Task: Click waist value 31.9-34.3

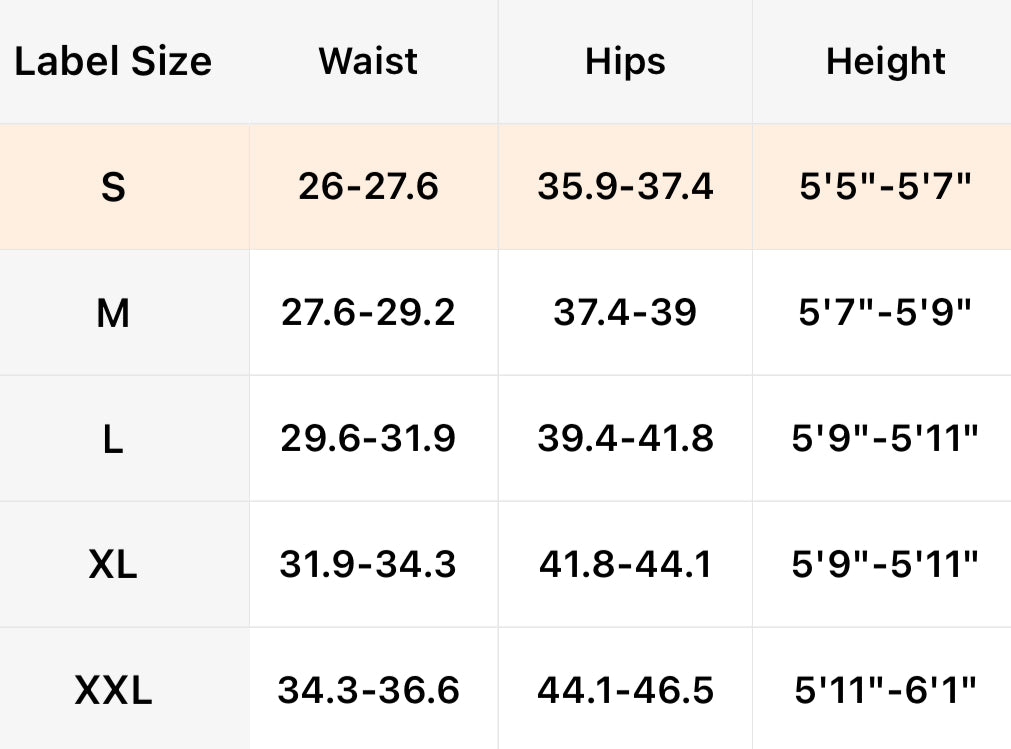Action: click(x=368, y=565)
